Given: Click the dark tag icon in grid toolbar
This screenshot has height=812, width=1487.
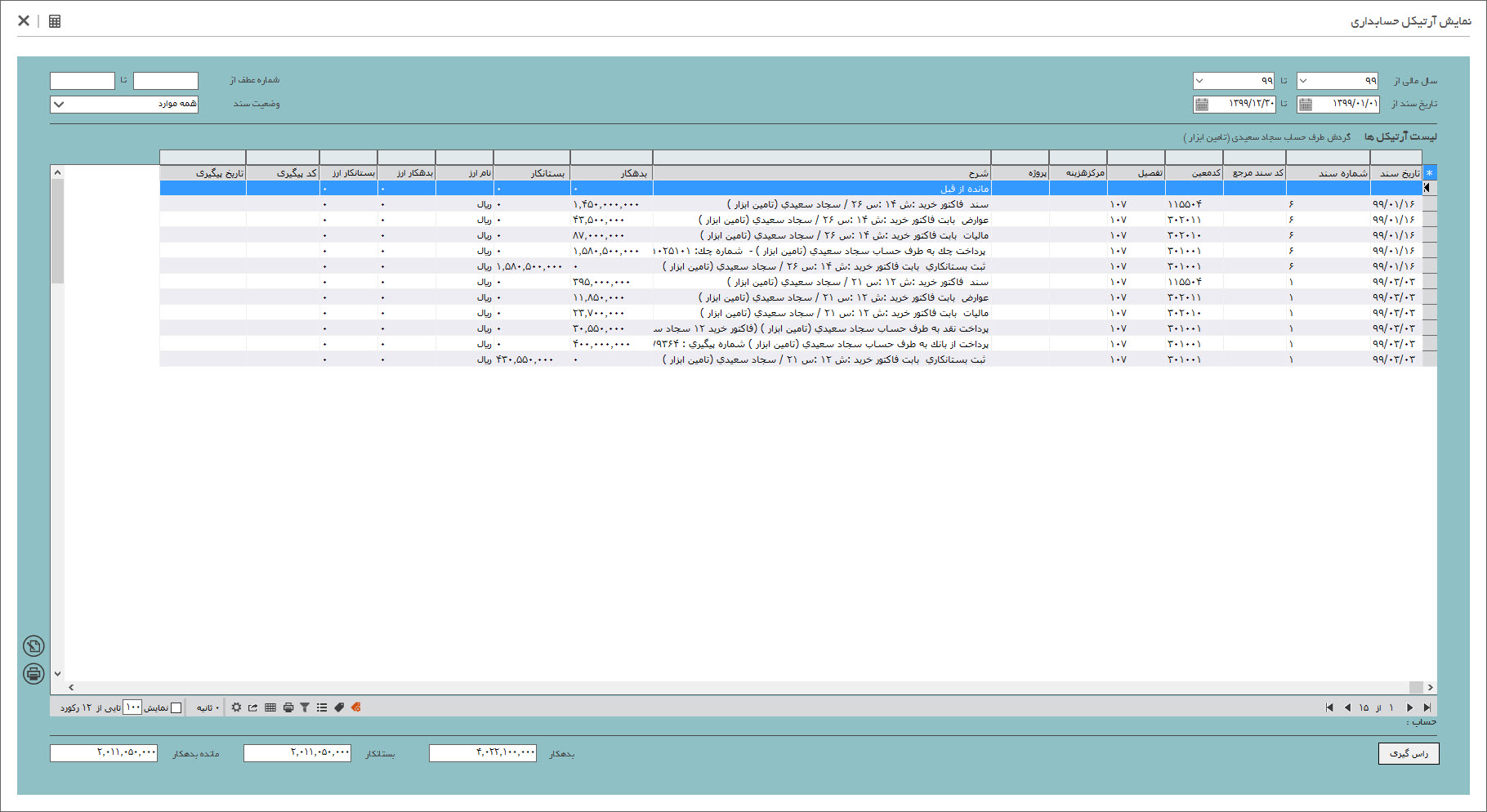Looking at the screenshot, I should point(339,707).
